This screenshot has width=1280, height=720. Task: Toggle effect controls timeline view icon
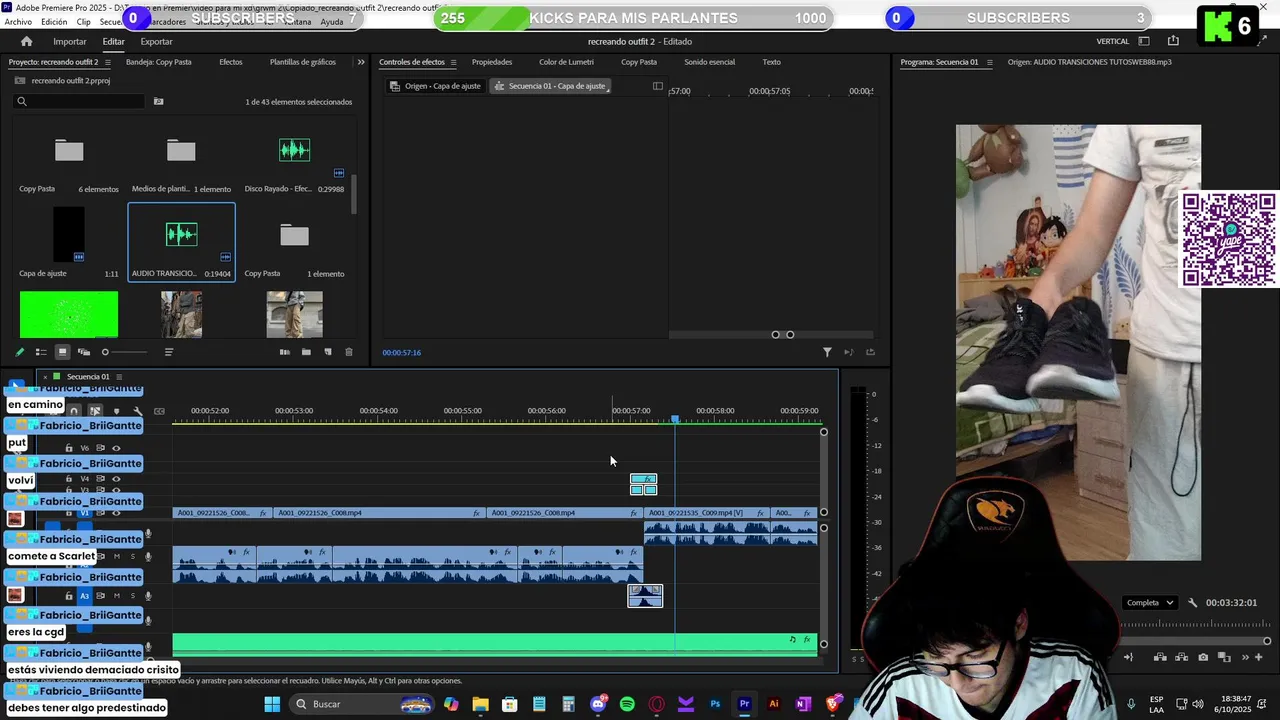(x=657, y=86)
